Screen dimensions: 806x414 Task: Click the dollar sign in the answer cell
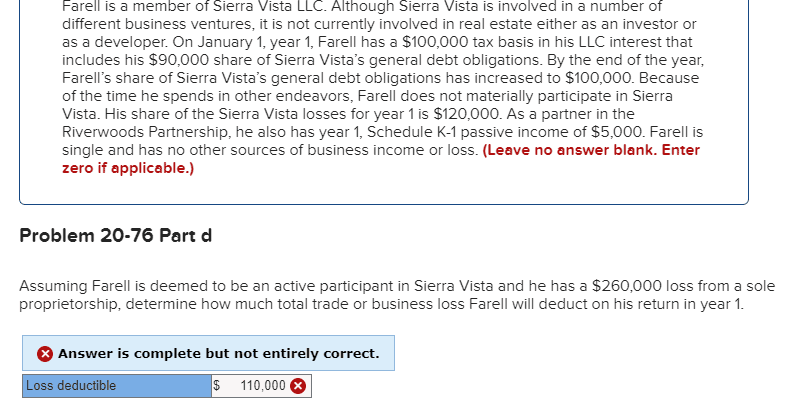click(x=216, y=386)
